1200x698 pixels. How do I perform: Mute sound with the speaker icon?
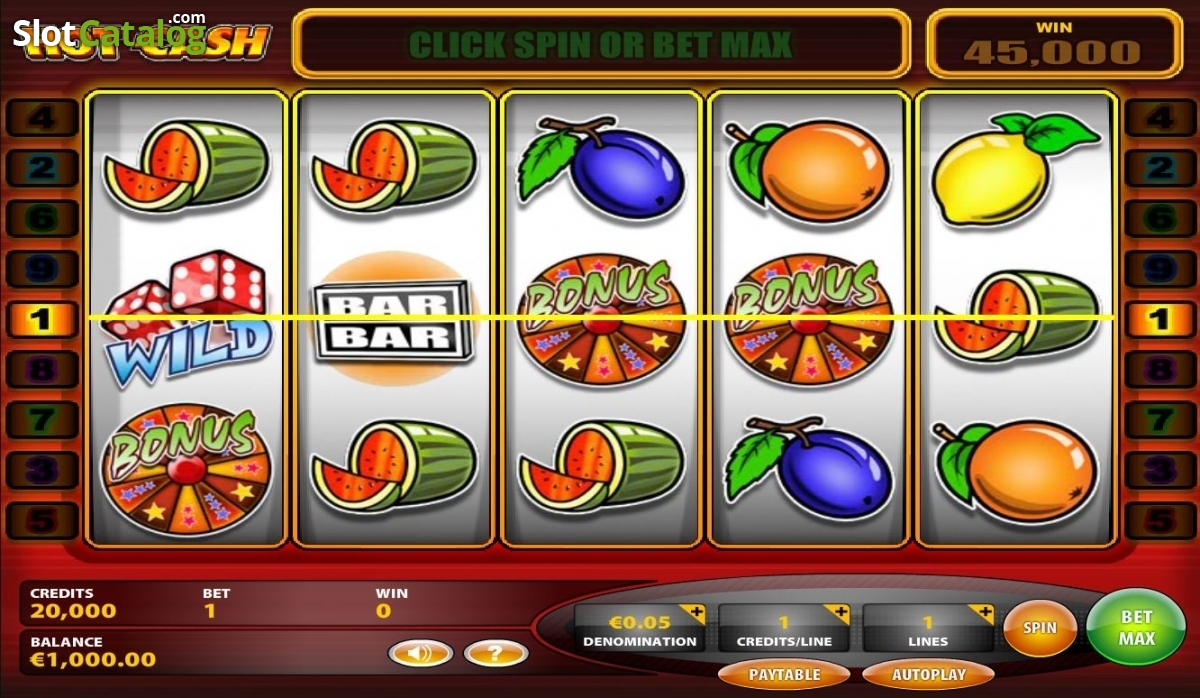420,654
